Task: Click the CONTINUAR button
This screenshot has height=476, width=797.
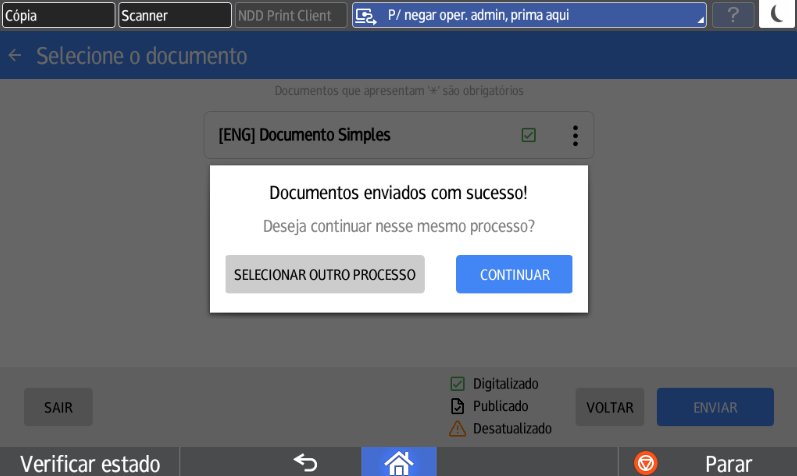Action: click(x=514, y=274)
